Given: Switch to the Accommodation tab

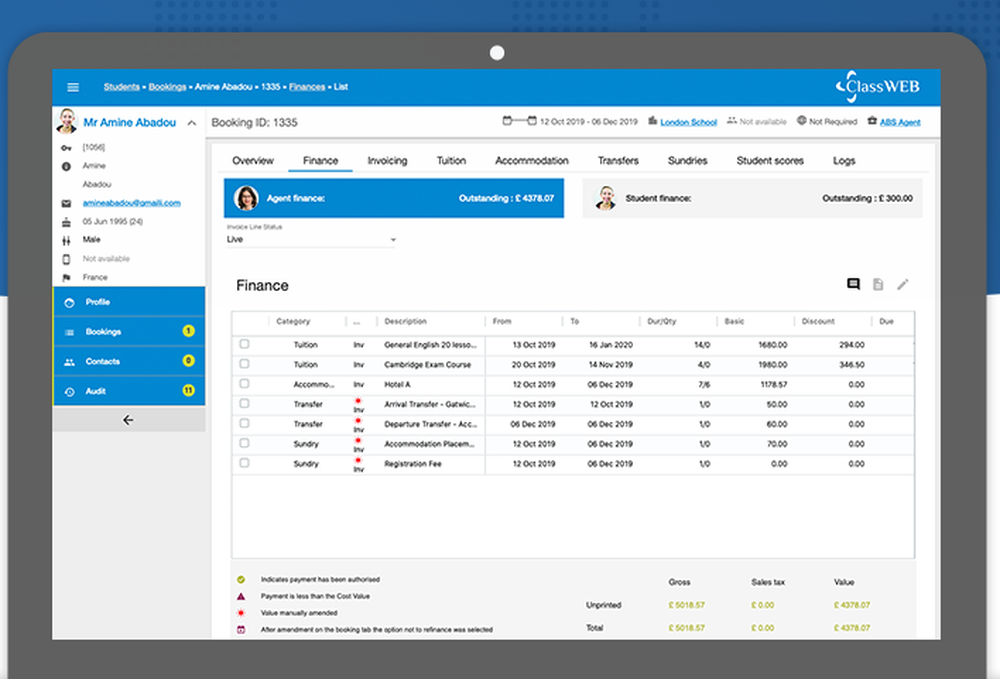Looking at the screenshot, I should coord(531,161).
